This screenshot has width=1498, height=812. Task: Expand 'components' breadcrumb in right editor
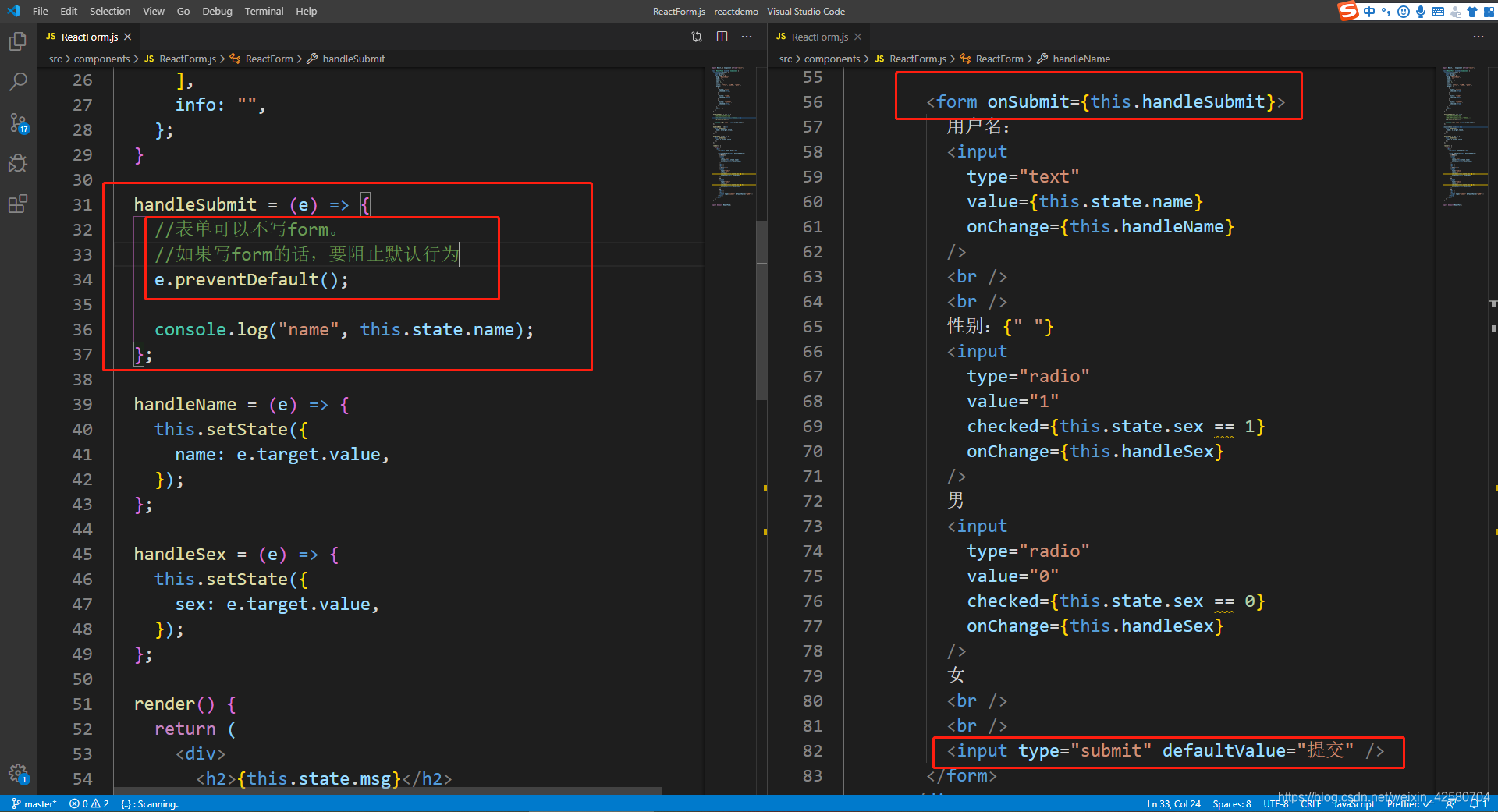[x=832, y=59]
